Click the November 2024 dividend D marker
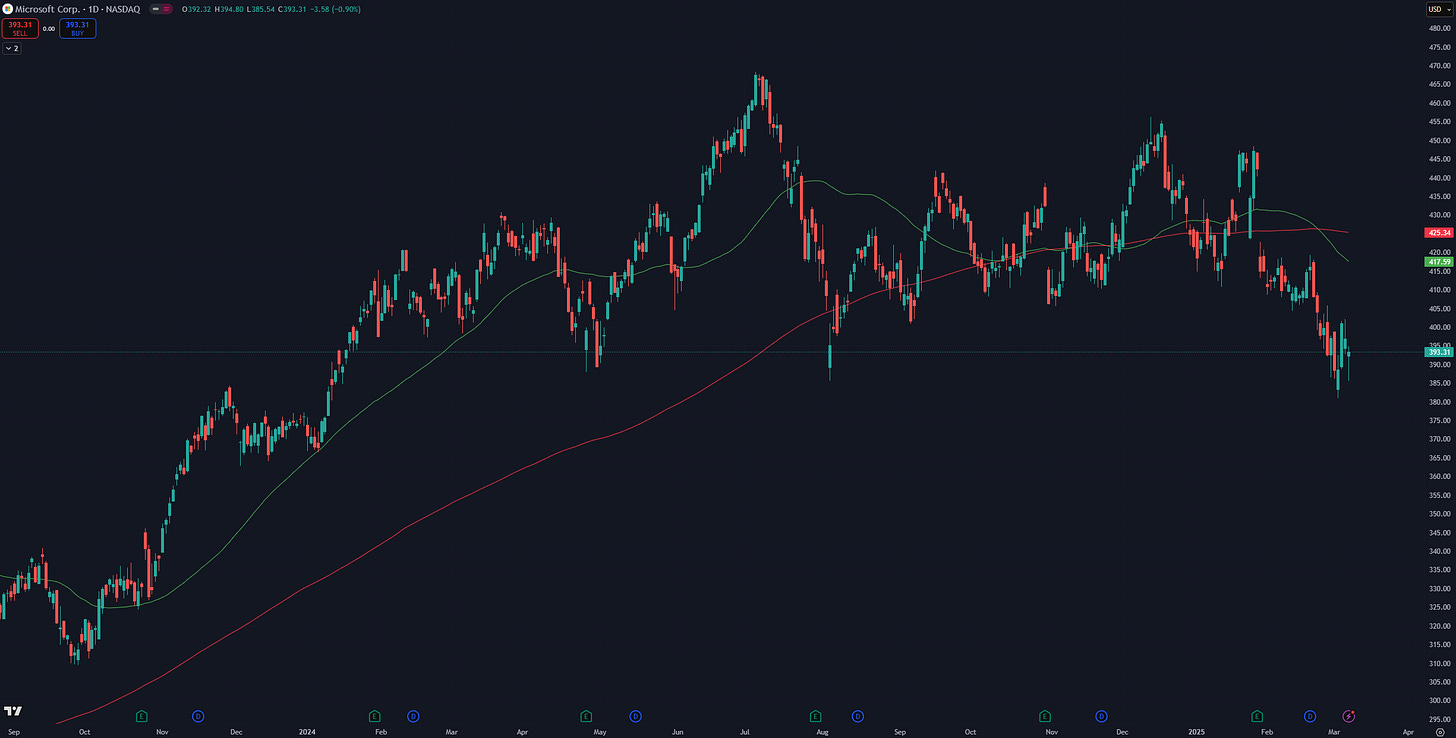Screen dimensions: 1456x738 [1101, 716]
